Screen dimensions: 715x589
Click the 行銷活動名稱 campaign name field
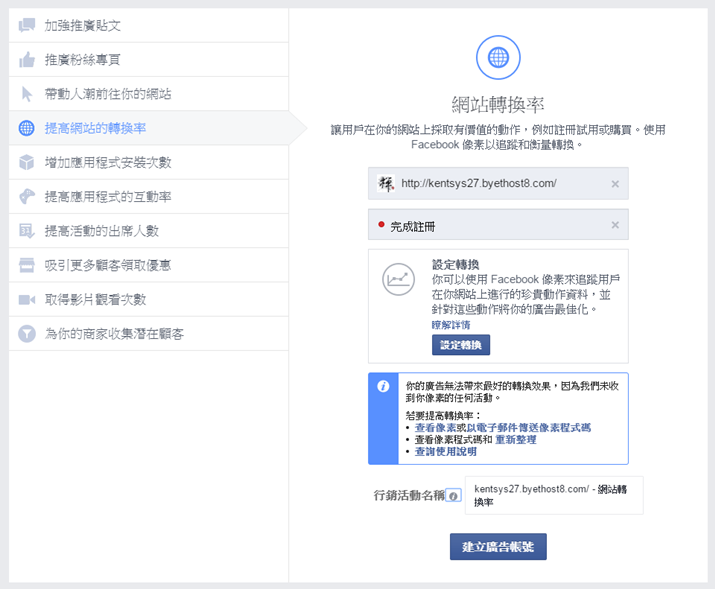pyautogui.click(x=554, y=495)
